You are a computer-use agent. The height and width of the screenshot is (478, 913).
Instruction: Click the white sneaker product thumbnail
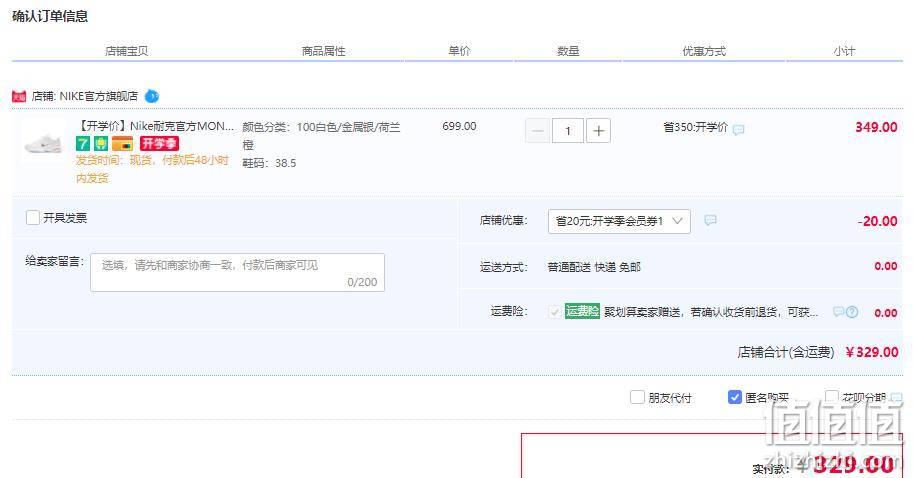pyautogui.click(x=43, y=143)
